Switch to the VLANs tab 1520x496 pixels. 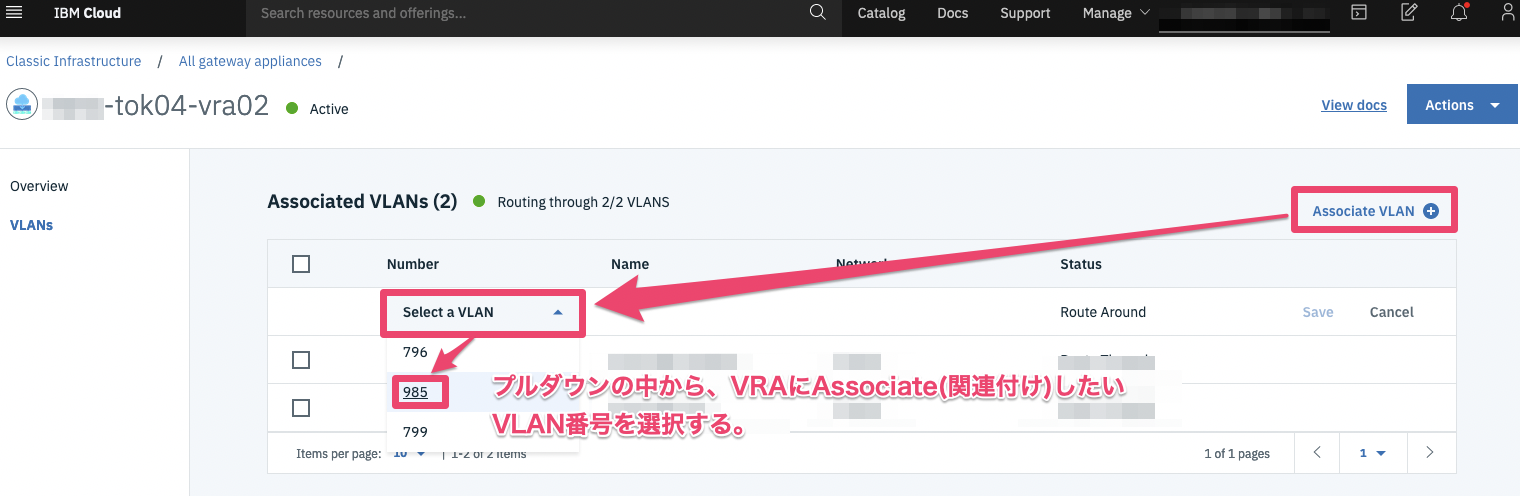tap(31, 225)
